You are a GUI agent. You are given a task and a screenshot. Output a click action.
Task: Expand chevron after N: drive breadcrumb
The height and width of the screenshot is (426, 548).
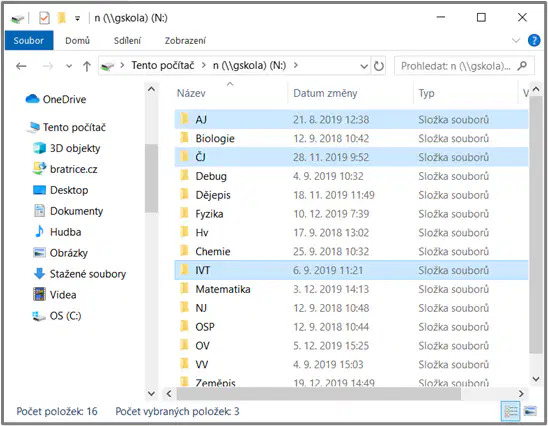pos(296,65)
